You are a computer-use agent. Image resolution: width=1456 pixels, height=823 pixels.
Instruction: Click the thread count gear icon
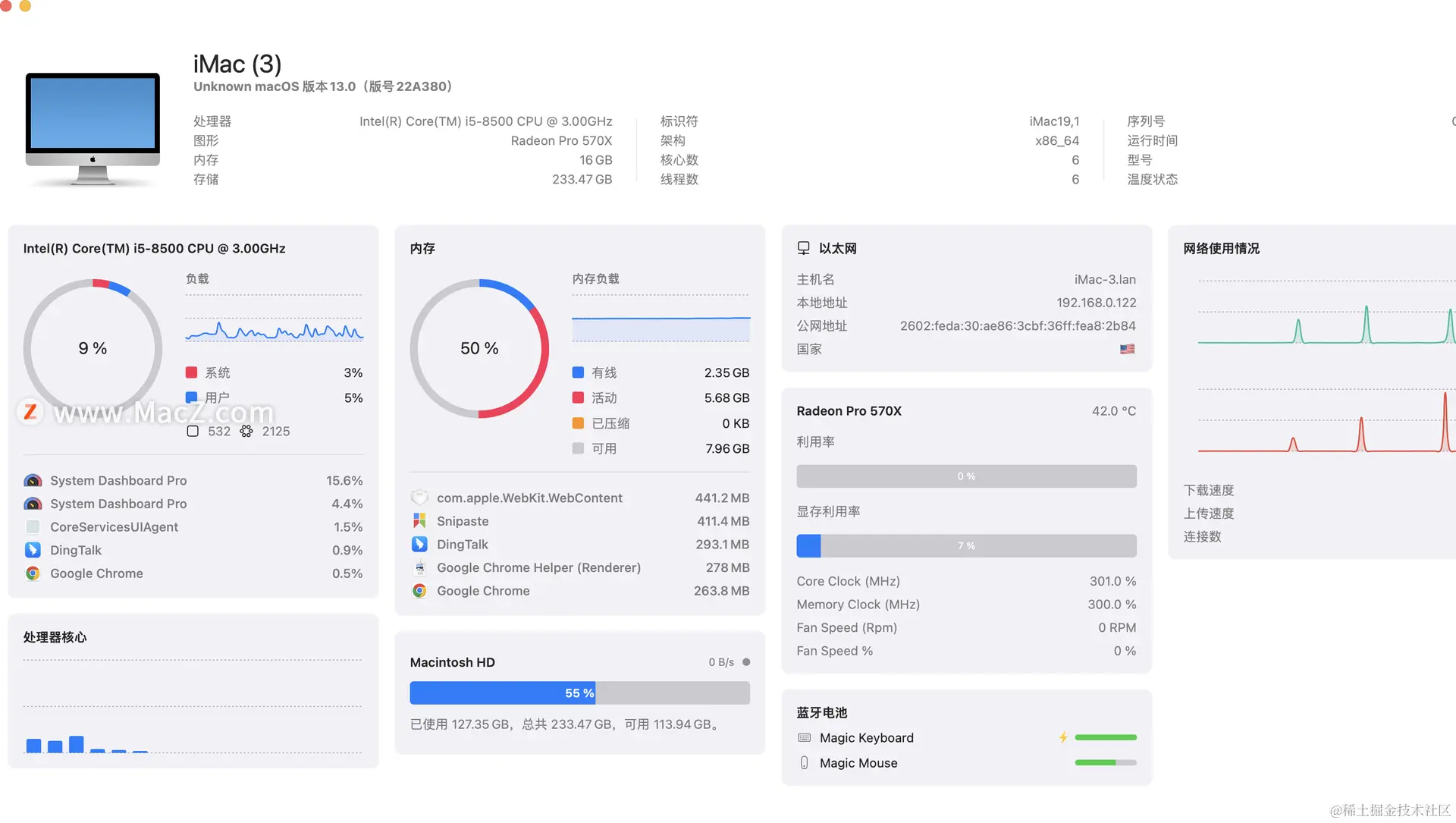pos(246,431)
